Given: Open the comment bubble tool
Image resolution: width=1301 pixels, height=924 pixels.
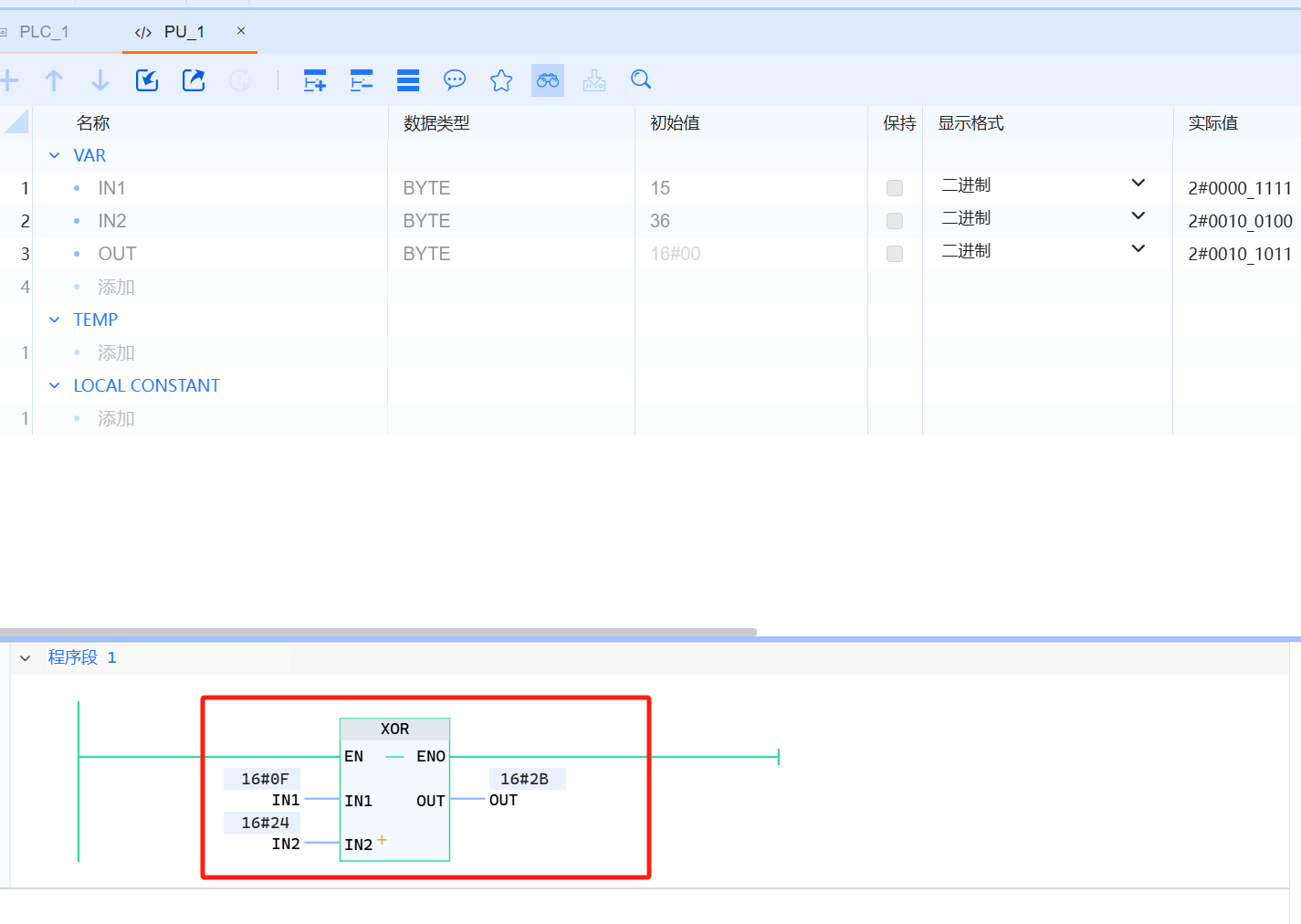Looking at the screenshot, I should click(455, 80).
